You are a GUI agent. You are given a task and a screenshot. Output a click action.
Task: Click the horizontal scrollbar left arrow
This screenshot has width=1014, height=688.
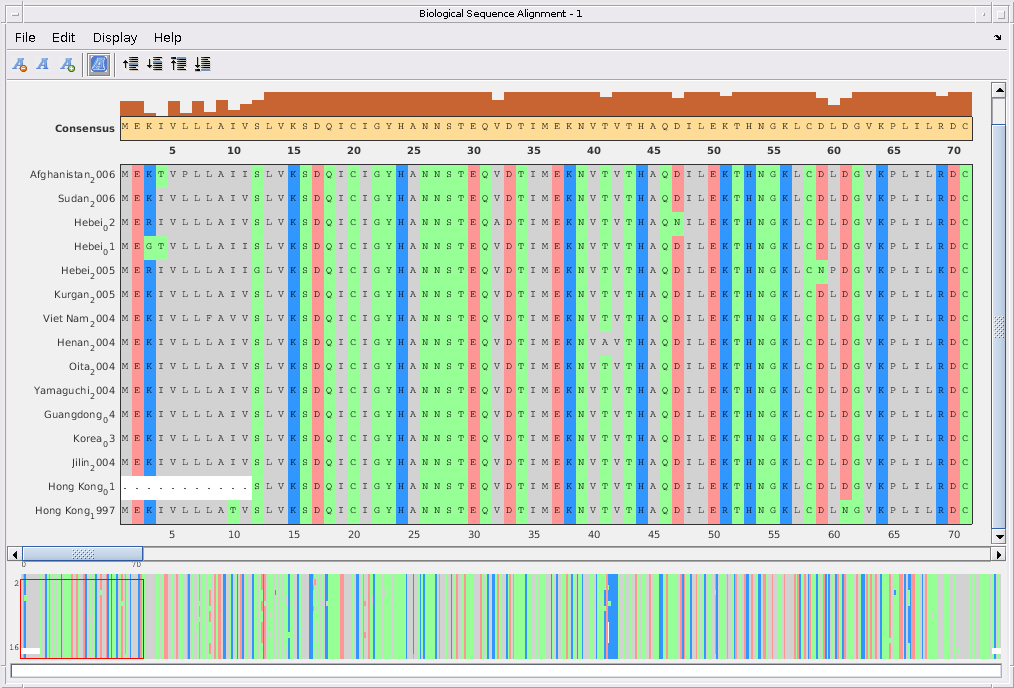pos(14,554)
